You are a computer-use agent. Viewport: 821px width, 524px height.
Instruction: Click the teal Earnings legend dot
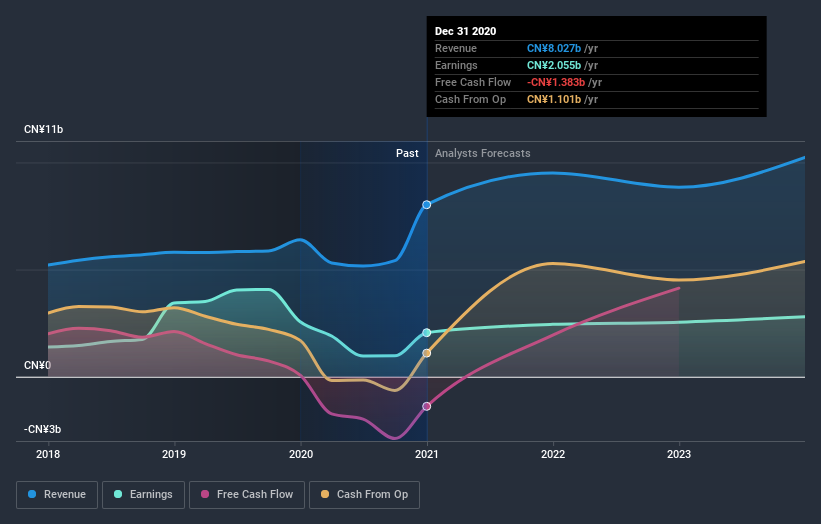118,494
